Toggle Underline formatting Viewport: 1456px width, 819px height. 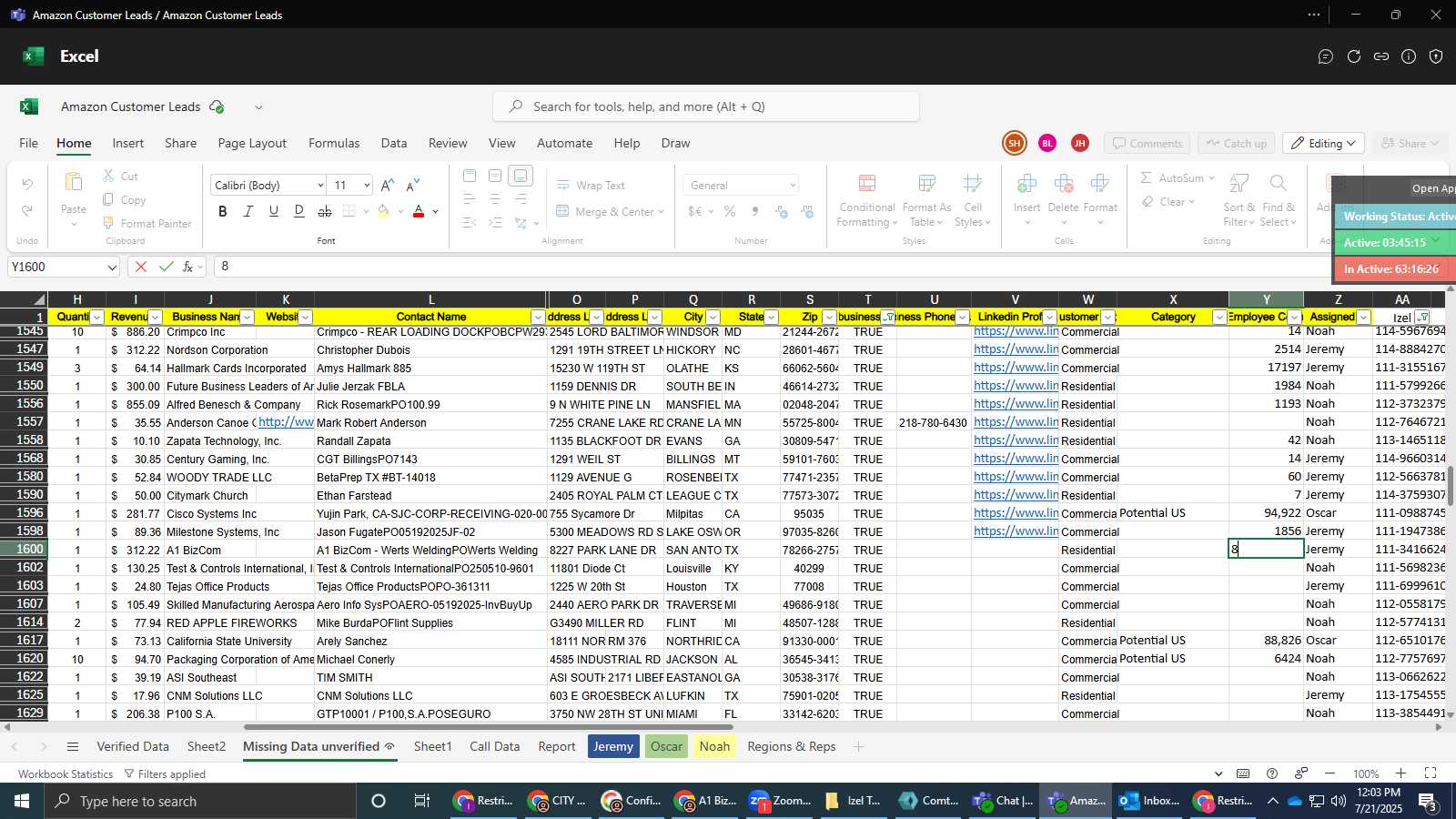[x=274, y=211]
